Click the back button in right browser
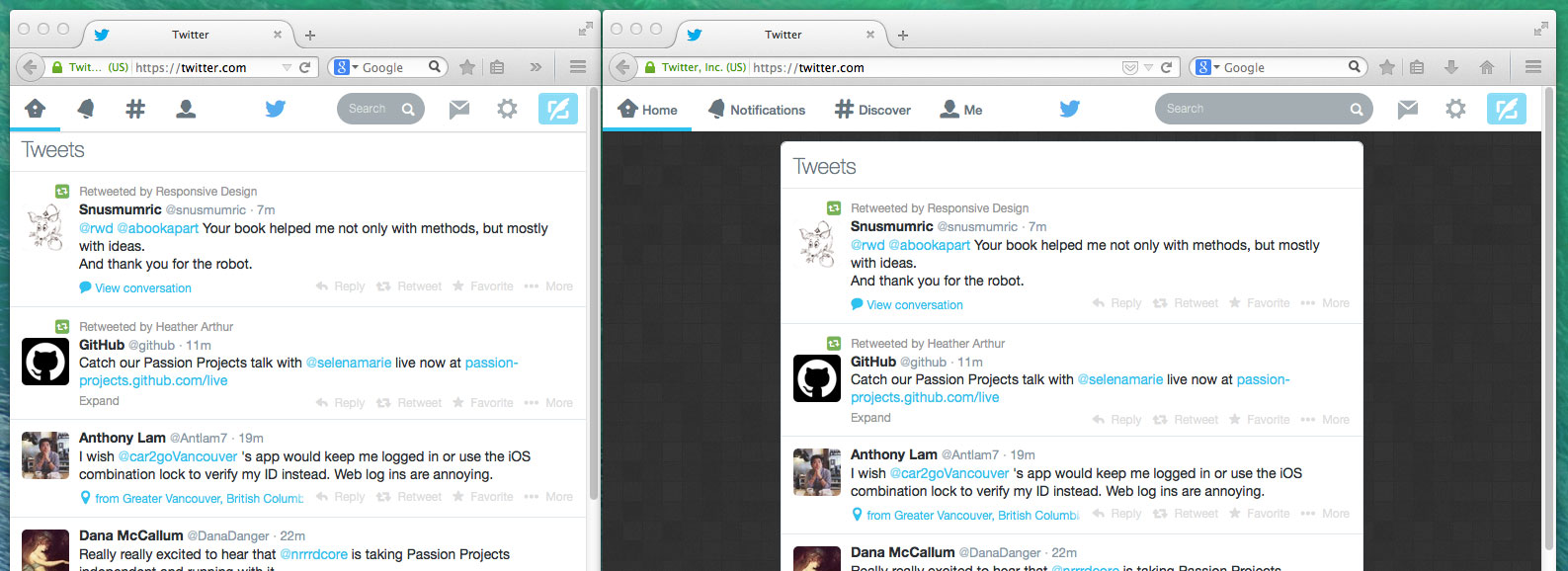 click(x=623, y=67)
